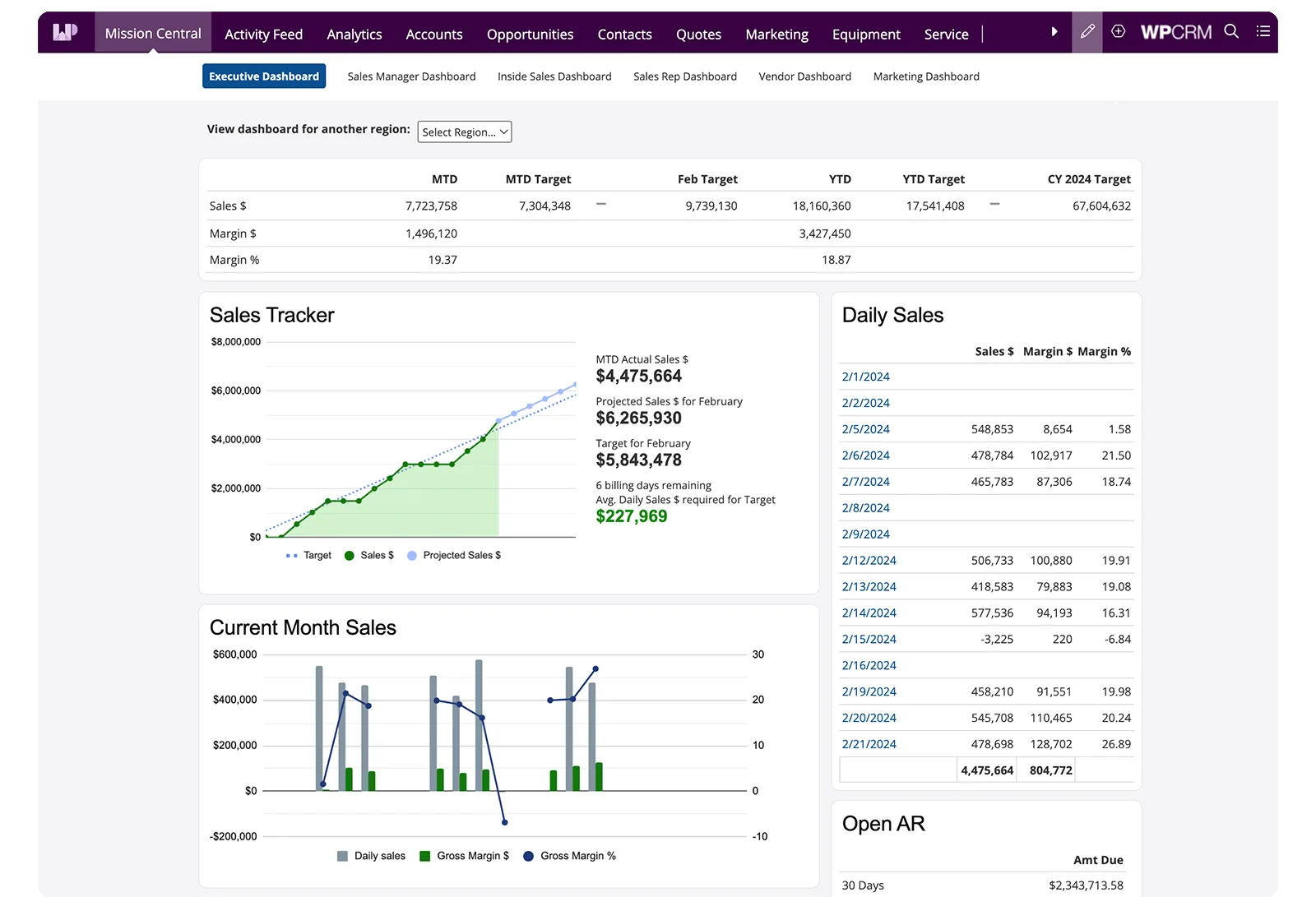Click the YTD Target value 17,541,408
The height and width of the screenshot is (897, 1316).
[x=935, y=206]
